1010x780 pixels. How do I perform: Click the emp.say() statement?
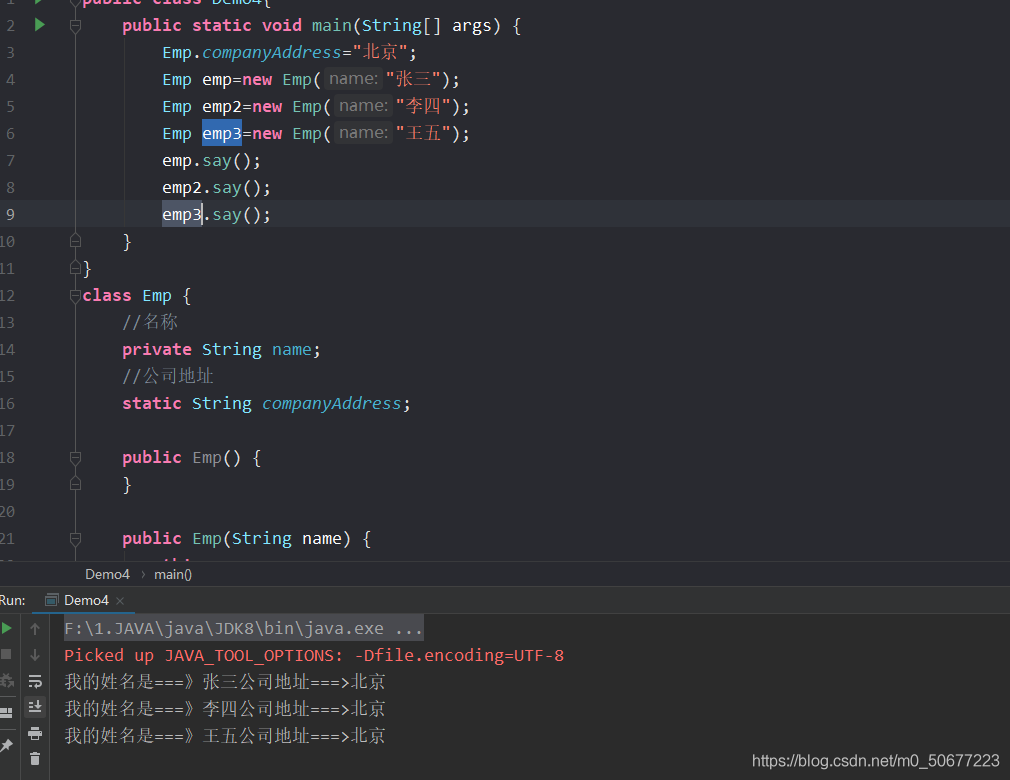tap(211, 160)
